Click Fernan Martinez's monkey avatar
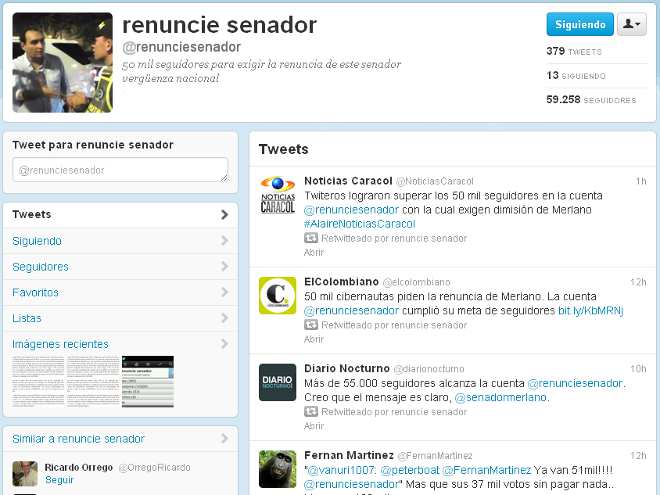This screenshot has height=495, width=660. pyautogui.click(x=277, y=468)
